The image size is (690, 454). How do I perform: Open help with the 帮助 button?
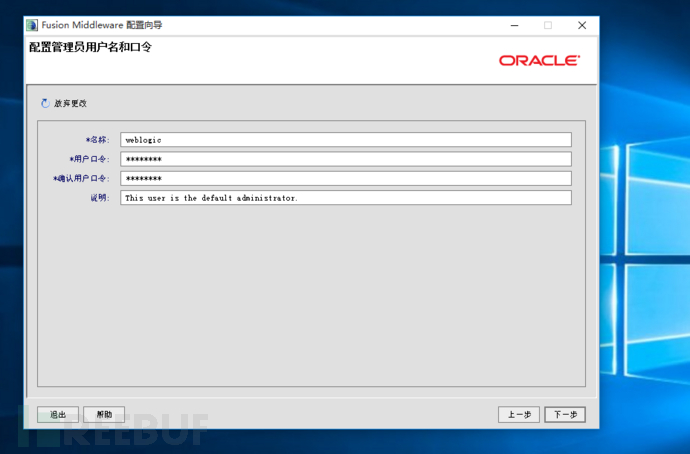click(104, 414)
